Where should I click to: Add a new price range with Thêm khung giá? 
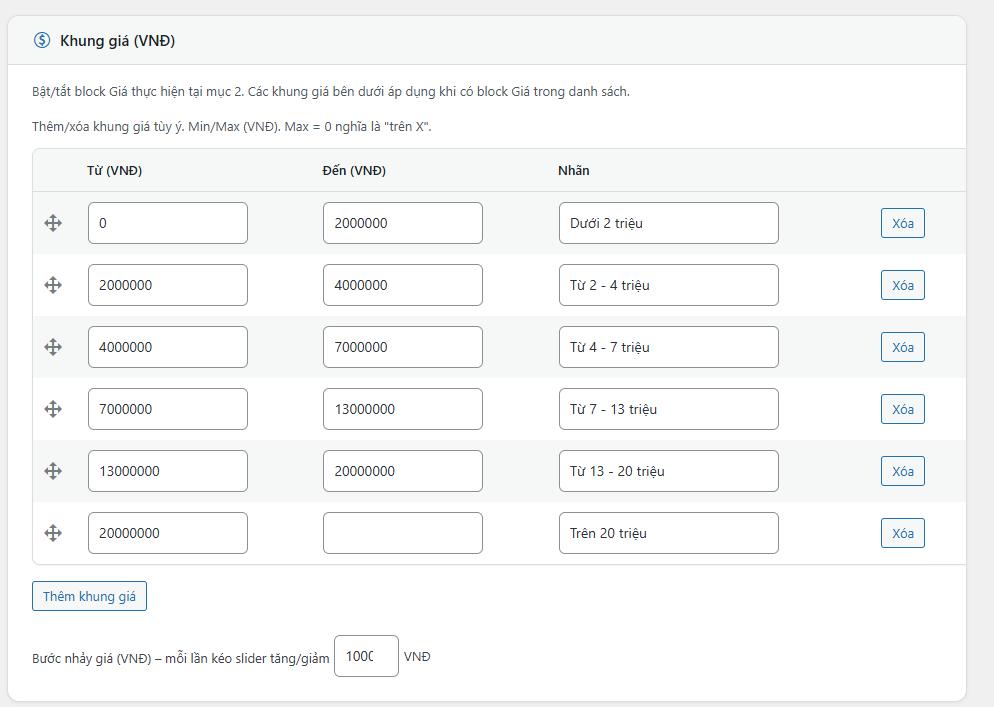pyautogui.click(x=89, y=596)
